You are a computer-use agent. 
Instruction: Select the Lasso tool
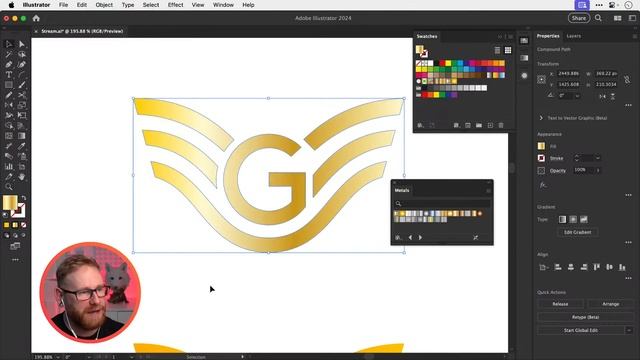(x=22, y=54)
